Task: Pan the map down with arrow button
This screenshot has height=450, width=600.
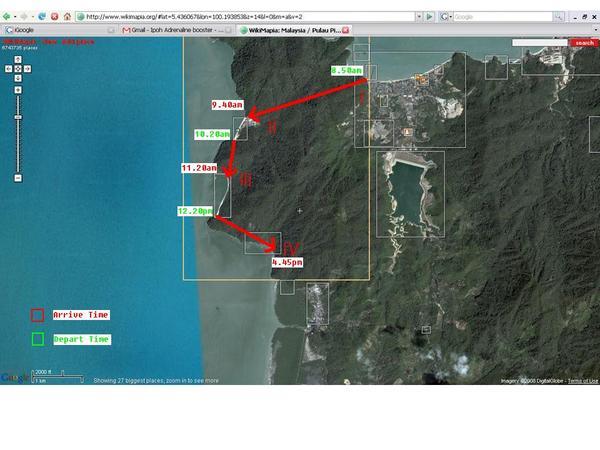Action: 18,78
